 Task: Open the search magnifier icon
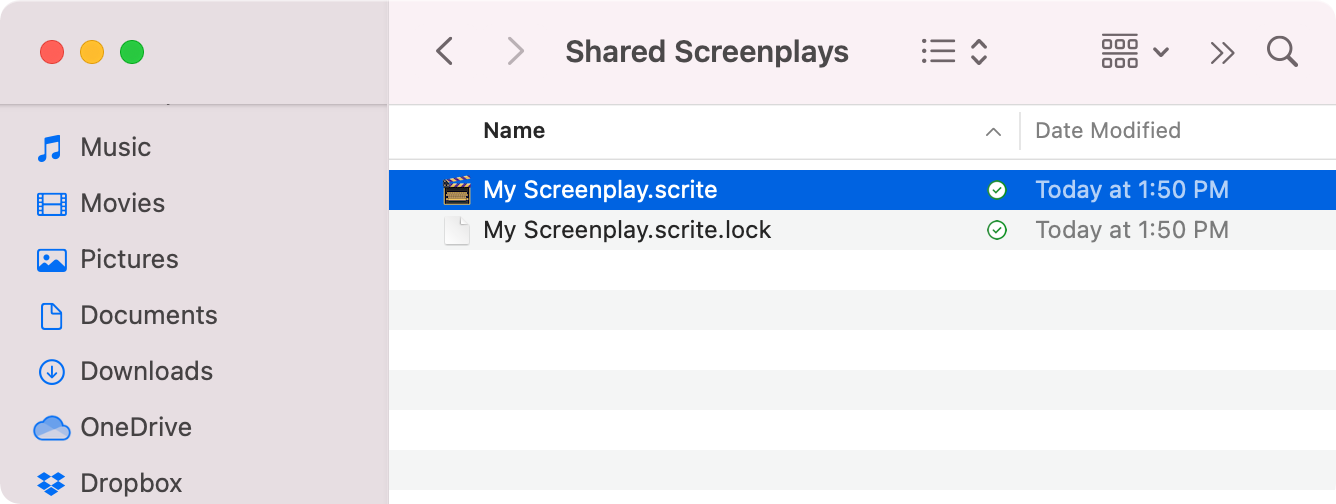(x=1282, y=51)
